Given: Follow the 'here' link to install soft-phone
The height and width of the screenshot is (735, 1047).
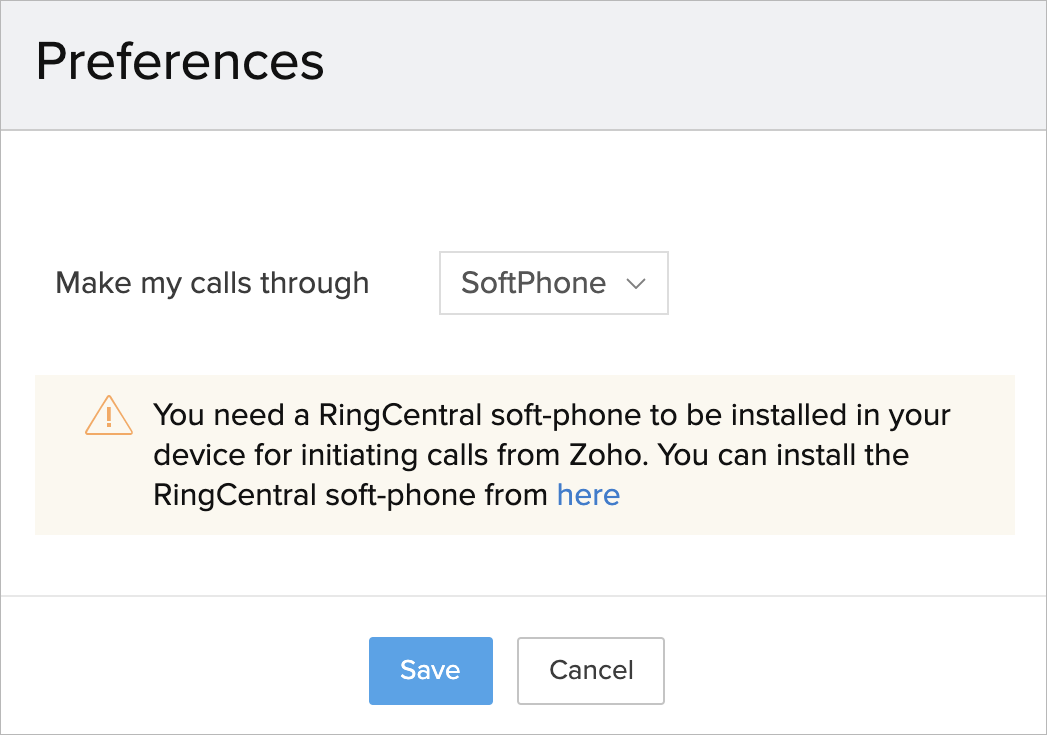Looking at the screenshot, I should pyautogui.click(x=588, y=495).
